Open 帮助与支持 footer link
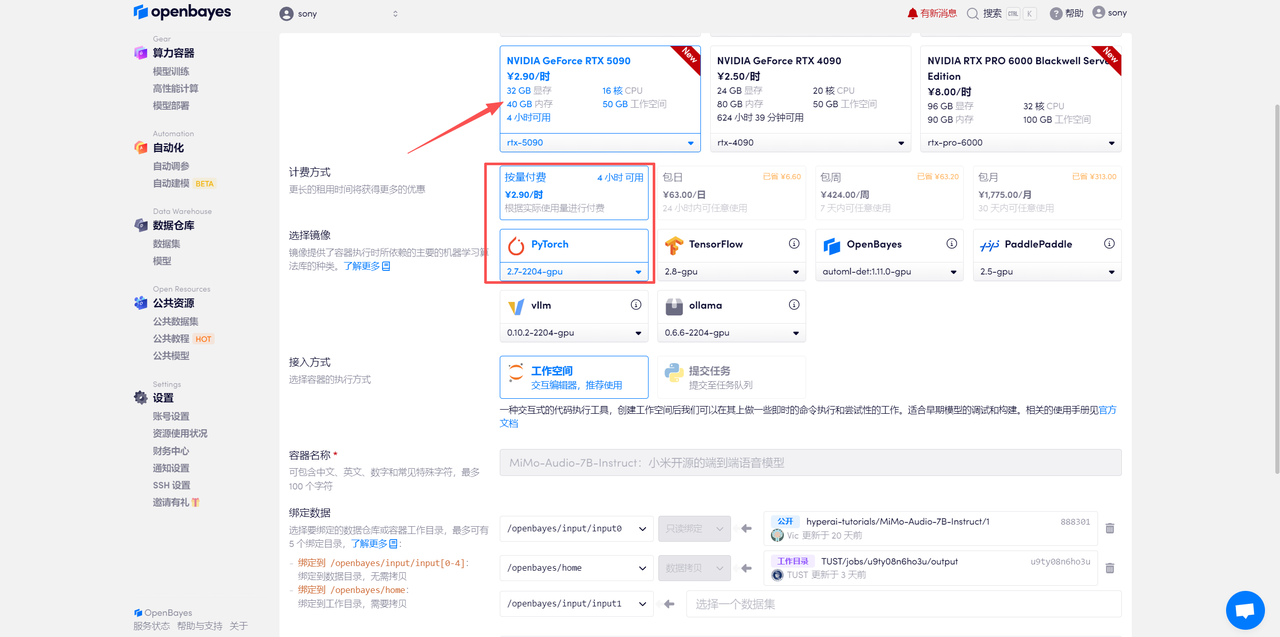Image resolution: width=1280 pixels, height=637 pixels. pyautogui.click(x=200, y=626)
